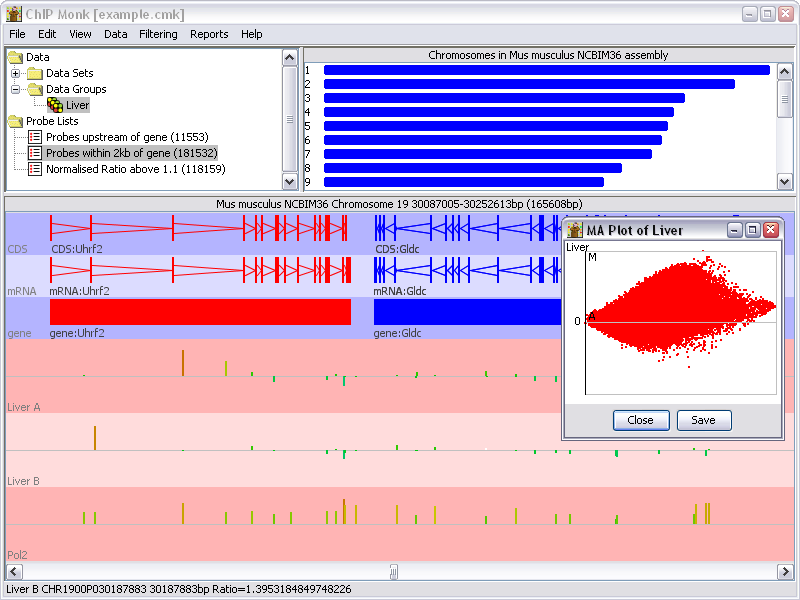Click the MA Plot window X button
Viewport: 800px width, 600px height.
tap(771, 231)
